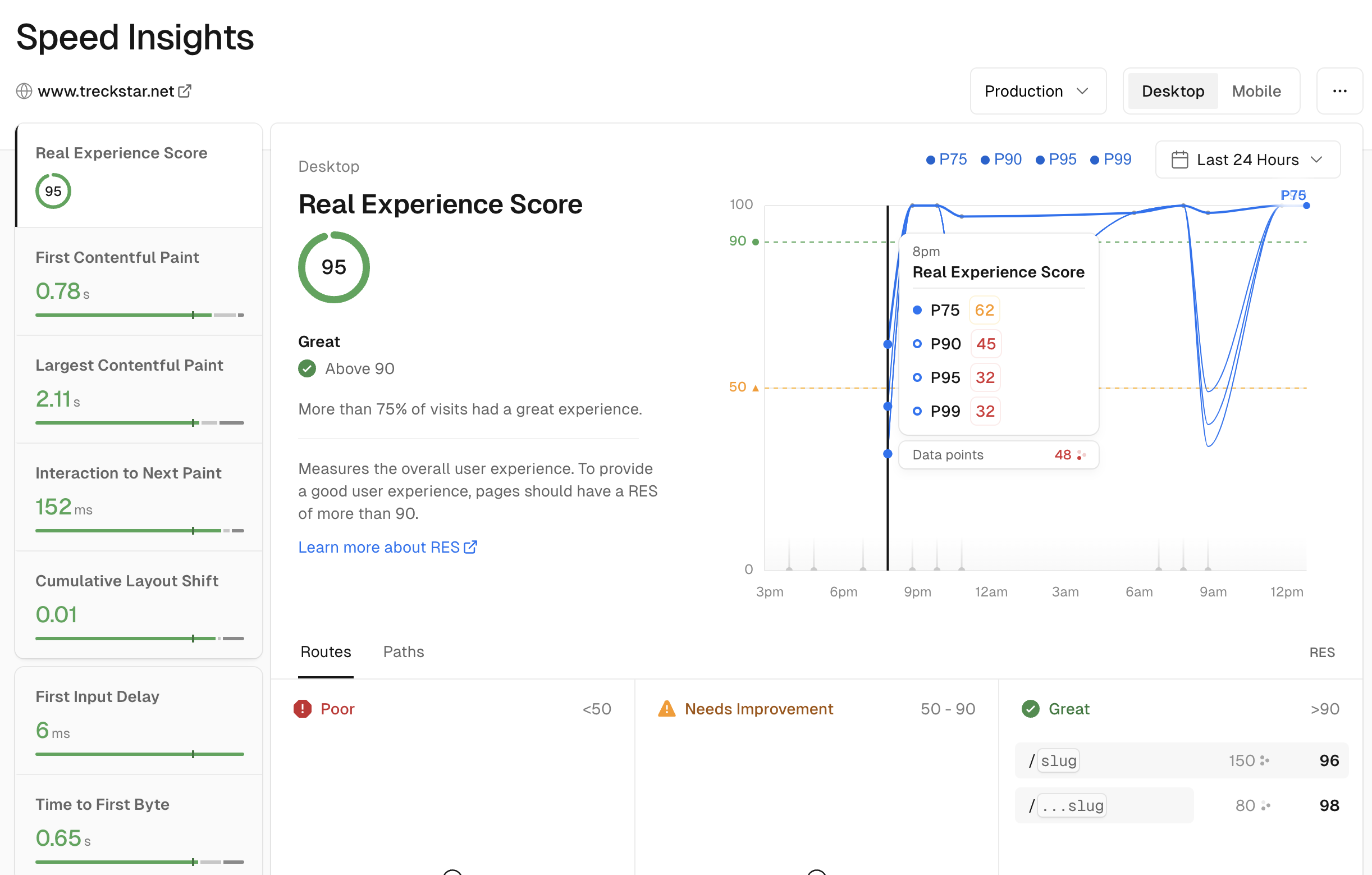
Task: Open the external link icon next to treckstar.net
Action: click(x=185, y=90)
